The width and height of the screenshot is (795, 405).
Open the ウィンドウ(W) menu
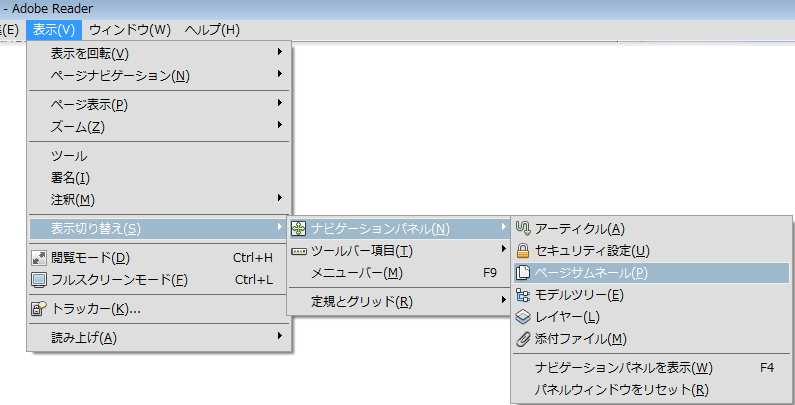pyautogui.click(x=130, y=30)
